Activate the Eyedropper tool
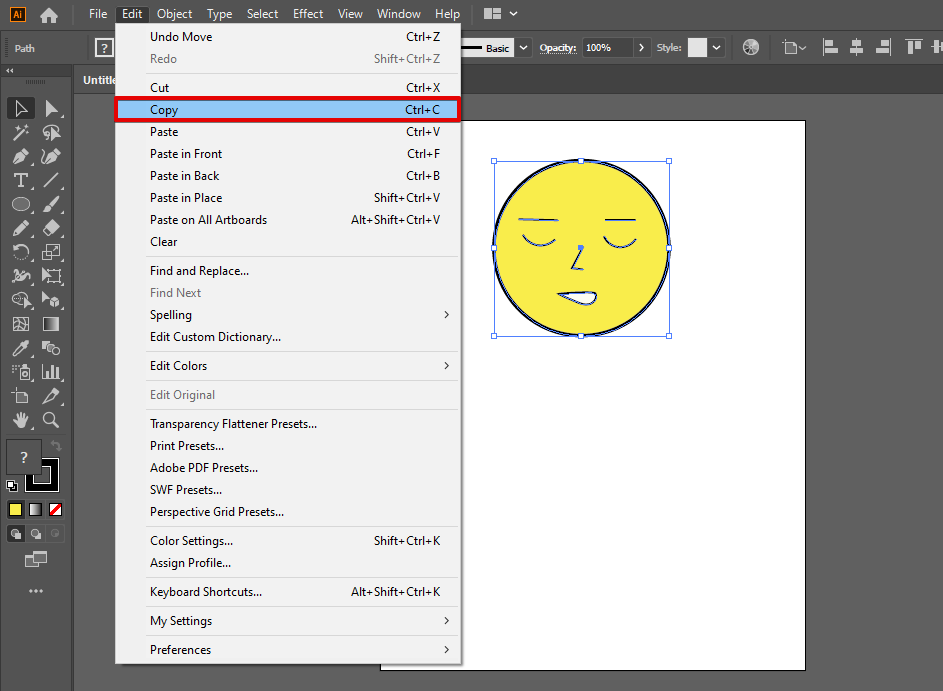943x691 pixels. (x=20, y=348)
